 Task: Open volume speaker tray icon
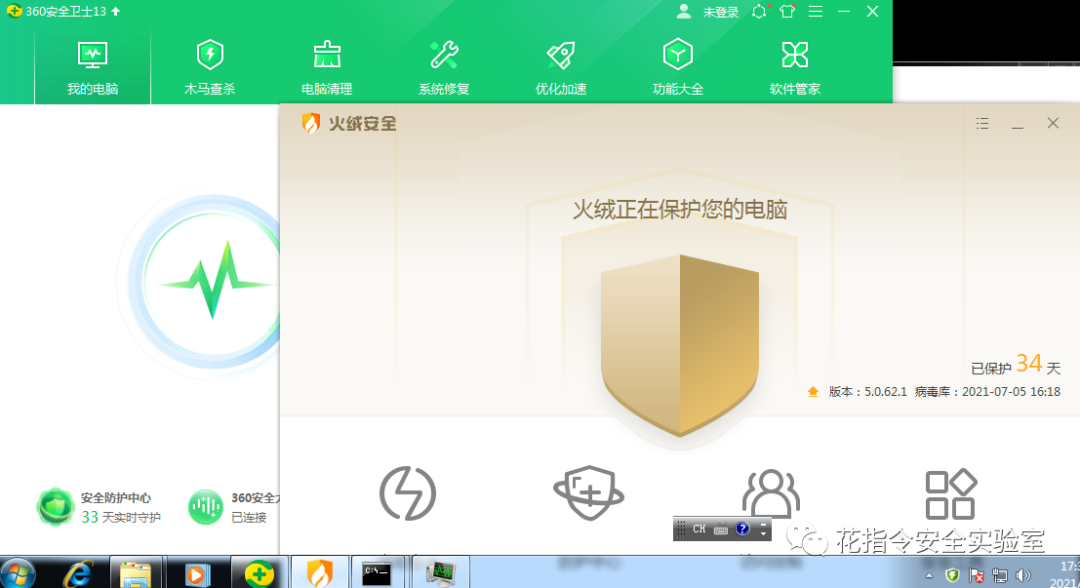coord(1023,575)
